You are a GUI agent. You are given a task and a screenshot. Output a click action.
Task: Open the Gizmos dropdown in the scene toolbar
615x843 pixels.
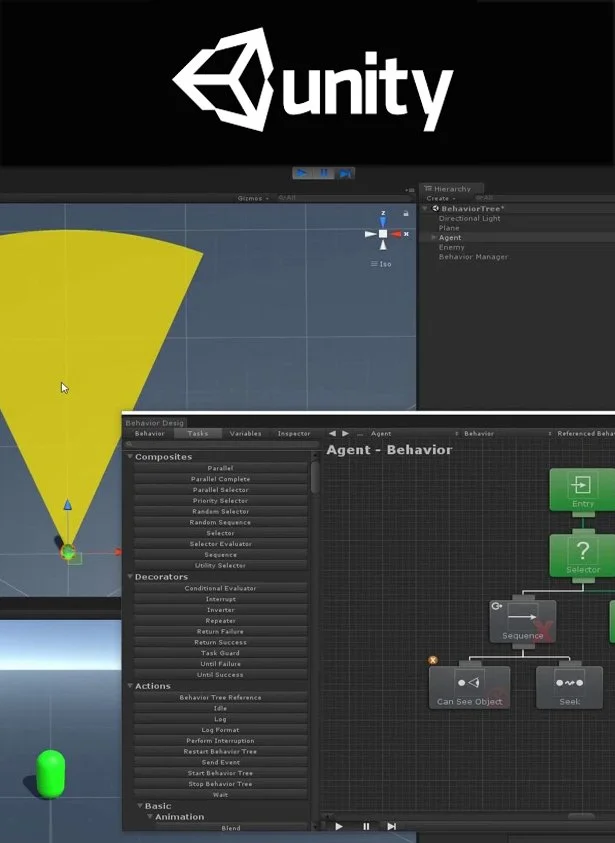coord(253,198)
